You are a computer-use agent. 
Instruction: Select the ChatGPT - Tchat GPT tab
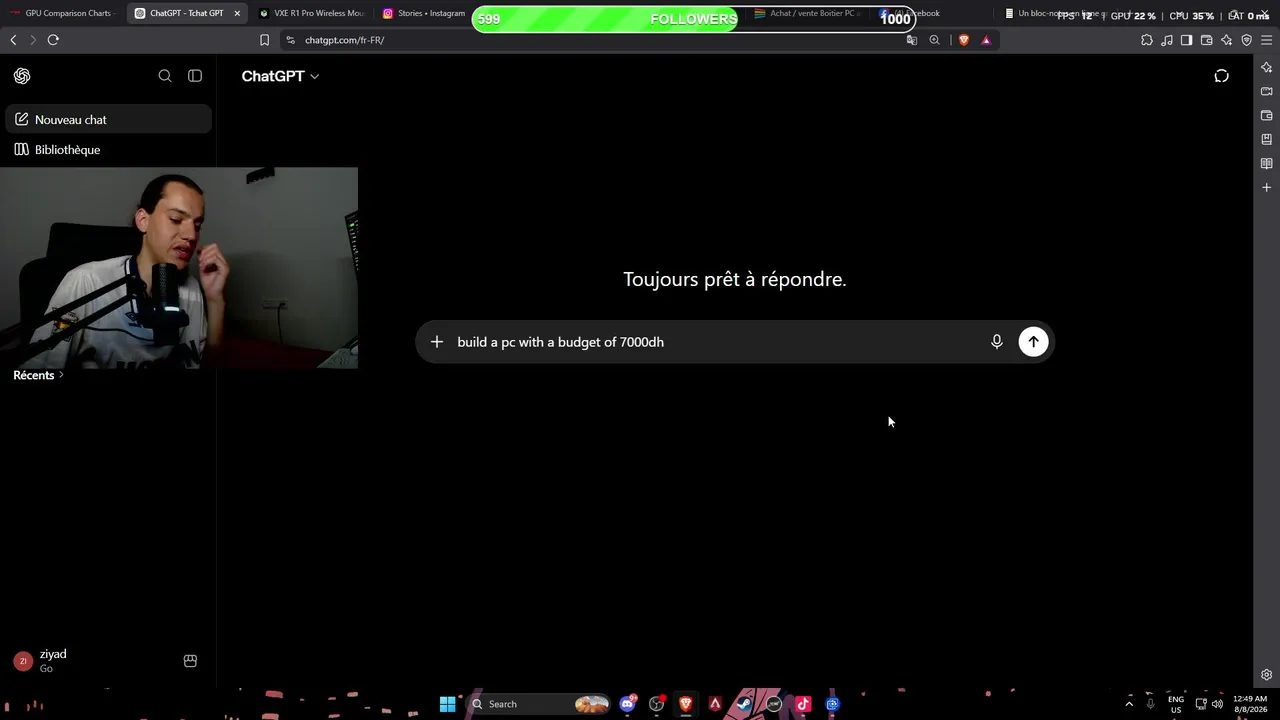click(x=187, y=14)
